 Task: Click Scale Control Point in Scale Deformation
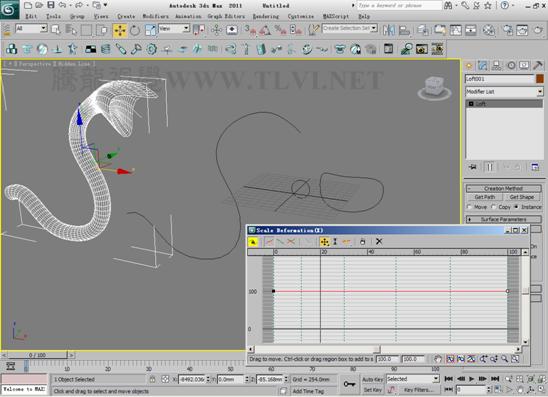335,241
